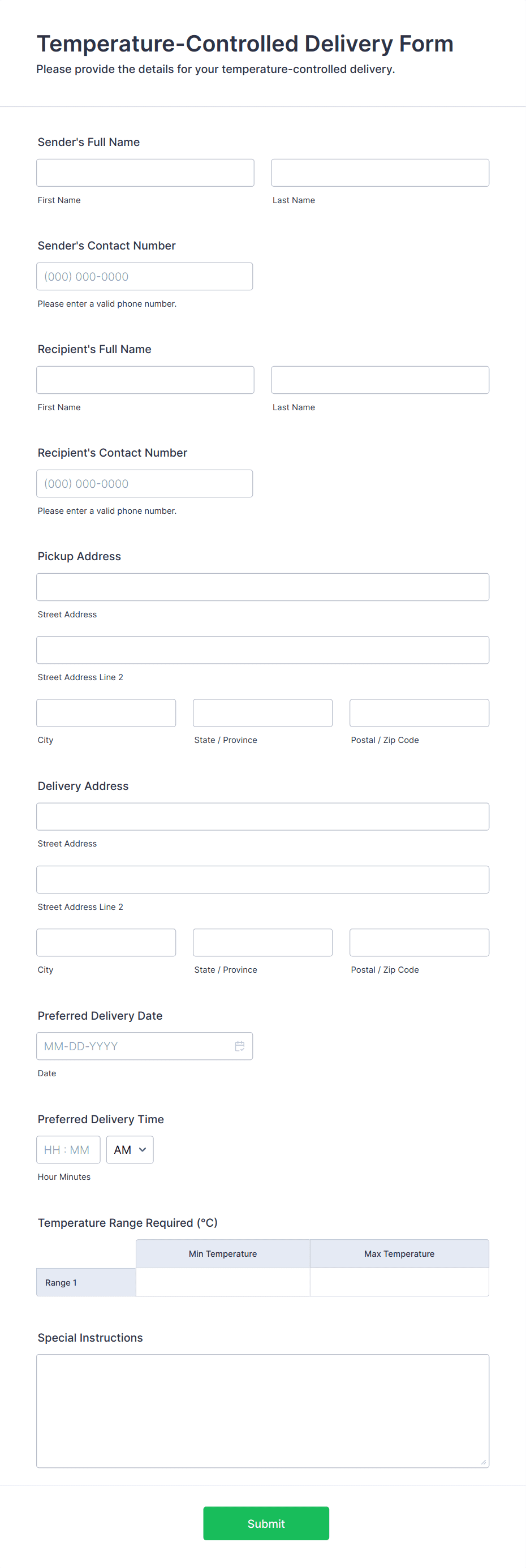Click the Min Temperature cell for Range 1
The height and width of the screenshot is (1568, 526).
pyautogui.click(x=223, y=1283)
